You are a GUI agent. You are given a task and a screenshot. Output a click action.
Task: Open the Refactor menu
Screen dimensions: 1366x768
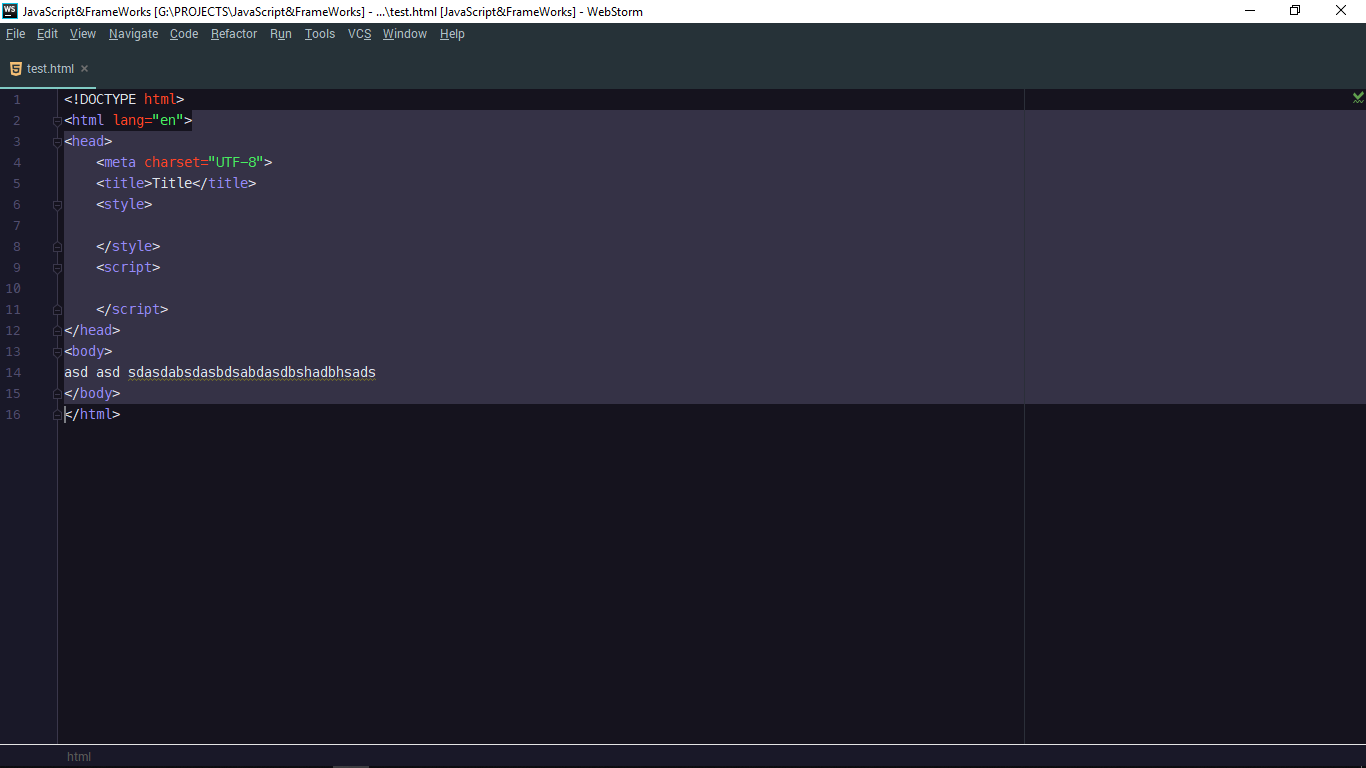pyautogui.click(x=233, y=33)
